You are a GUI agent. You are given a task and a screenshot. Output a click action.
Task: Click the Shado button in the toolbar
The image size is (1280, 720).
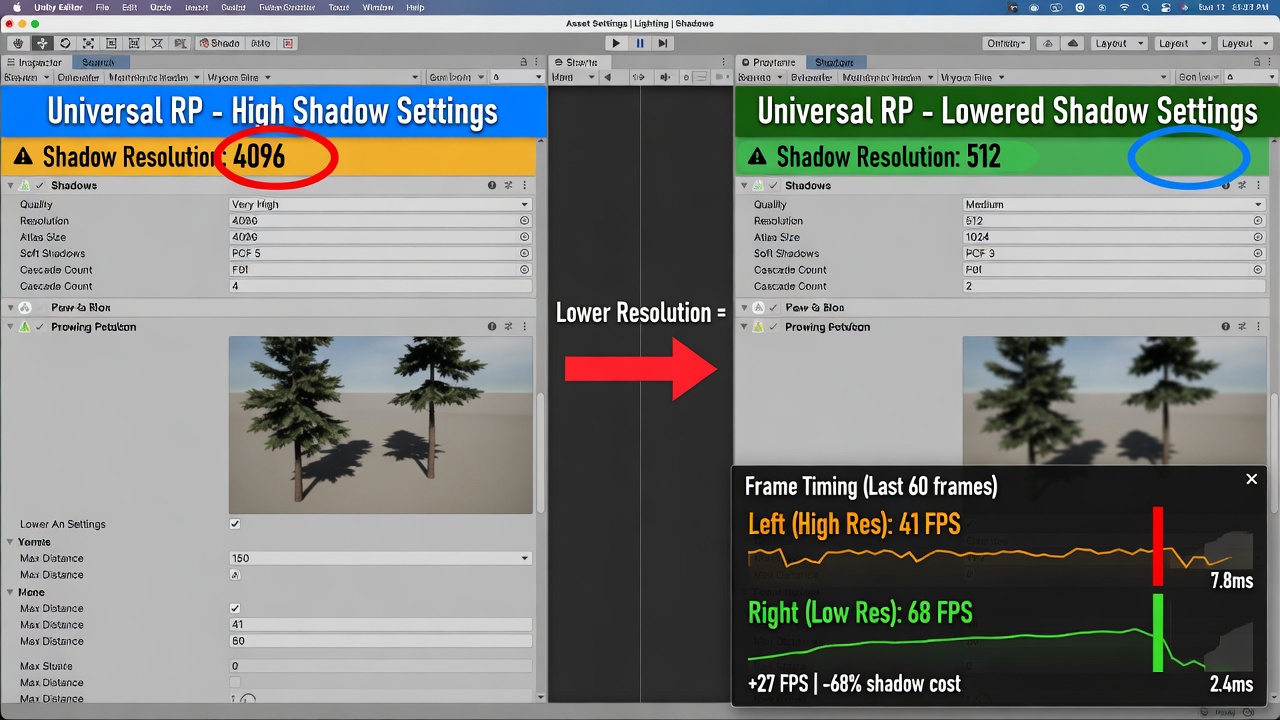(220, 43)
